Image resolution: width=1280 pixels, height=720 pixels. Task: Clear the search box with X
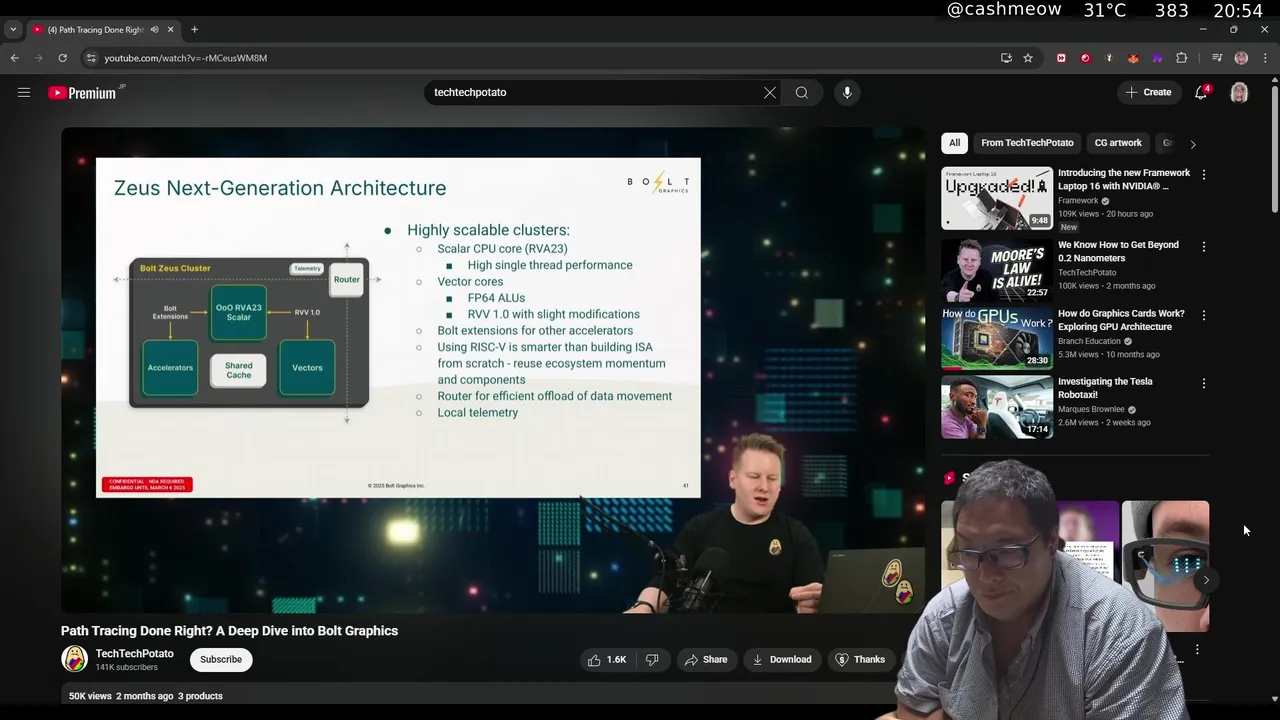(770, 92)
